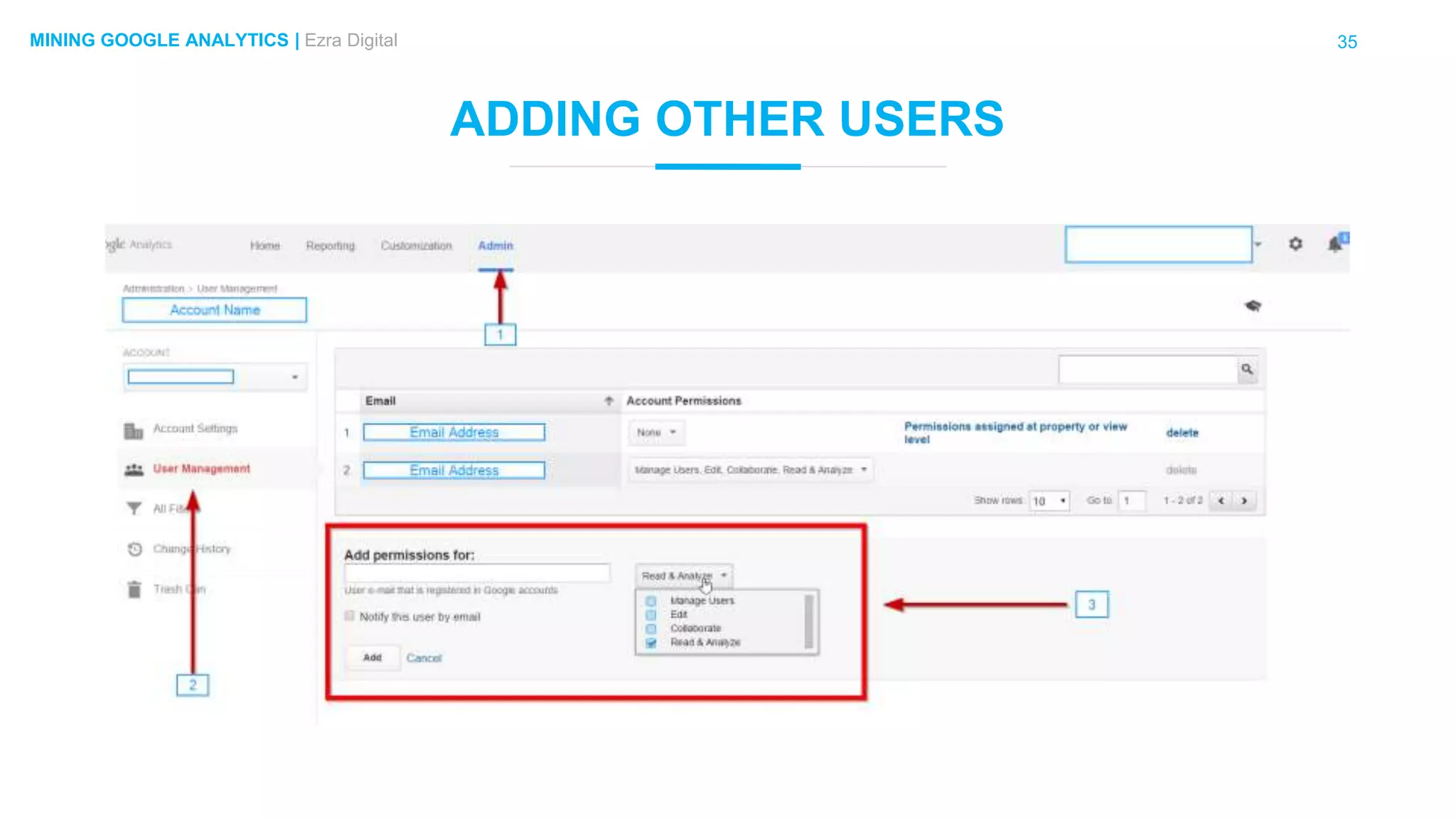Click the Go to page number field
The image size is (1456, 819).
(x=1131, y=500)
